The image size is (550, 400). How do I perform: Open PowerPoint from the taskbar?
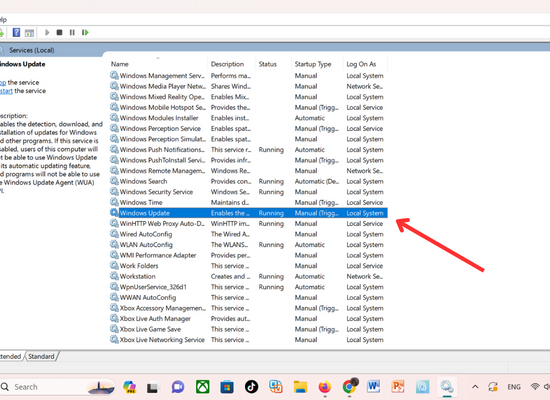tap(398, 387)
